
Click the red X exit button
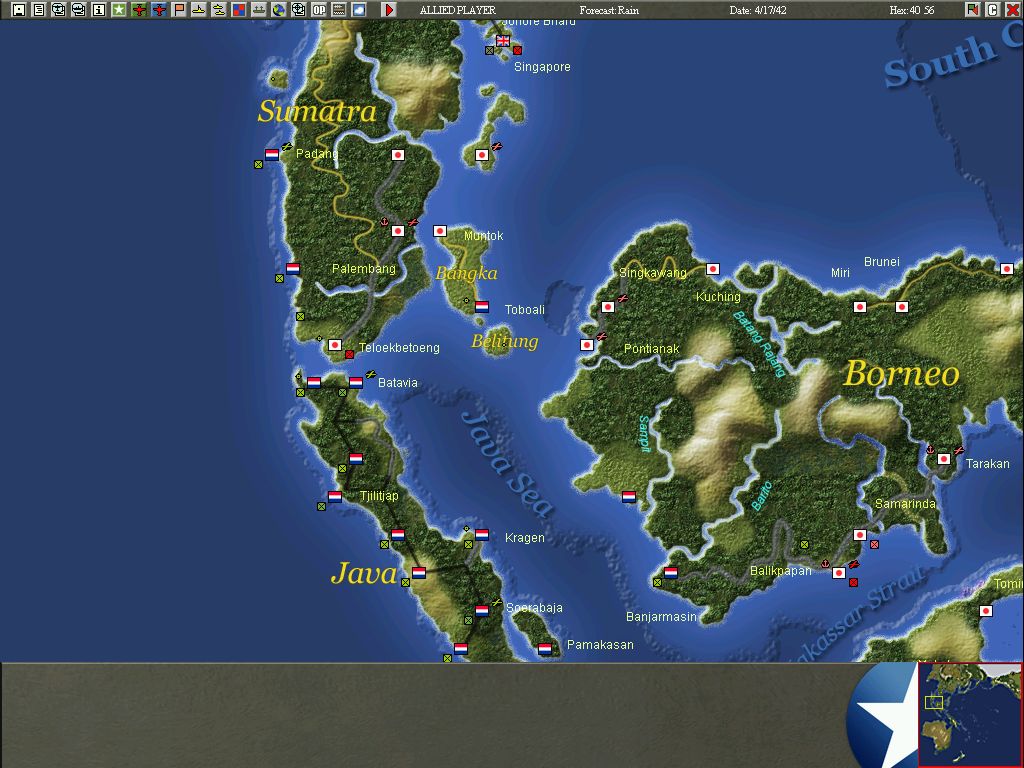tap(1012, 9)
